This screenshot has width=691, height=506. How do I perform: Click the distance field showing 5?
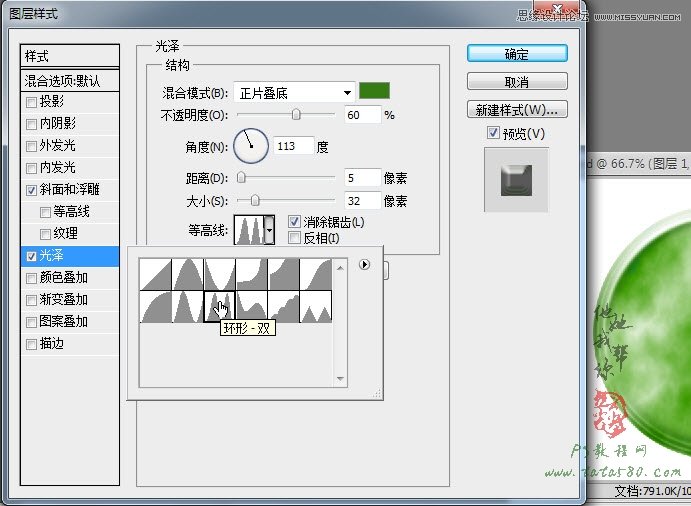[362, 178]
